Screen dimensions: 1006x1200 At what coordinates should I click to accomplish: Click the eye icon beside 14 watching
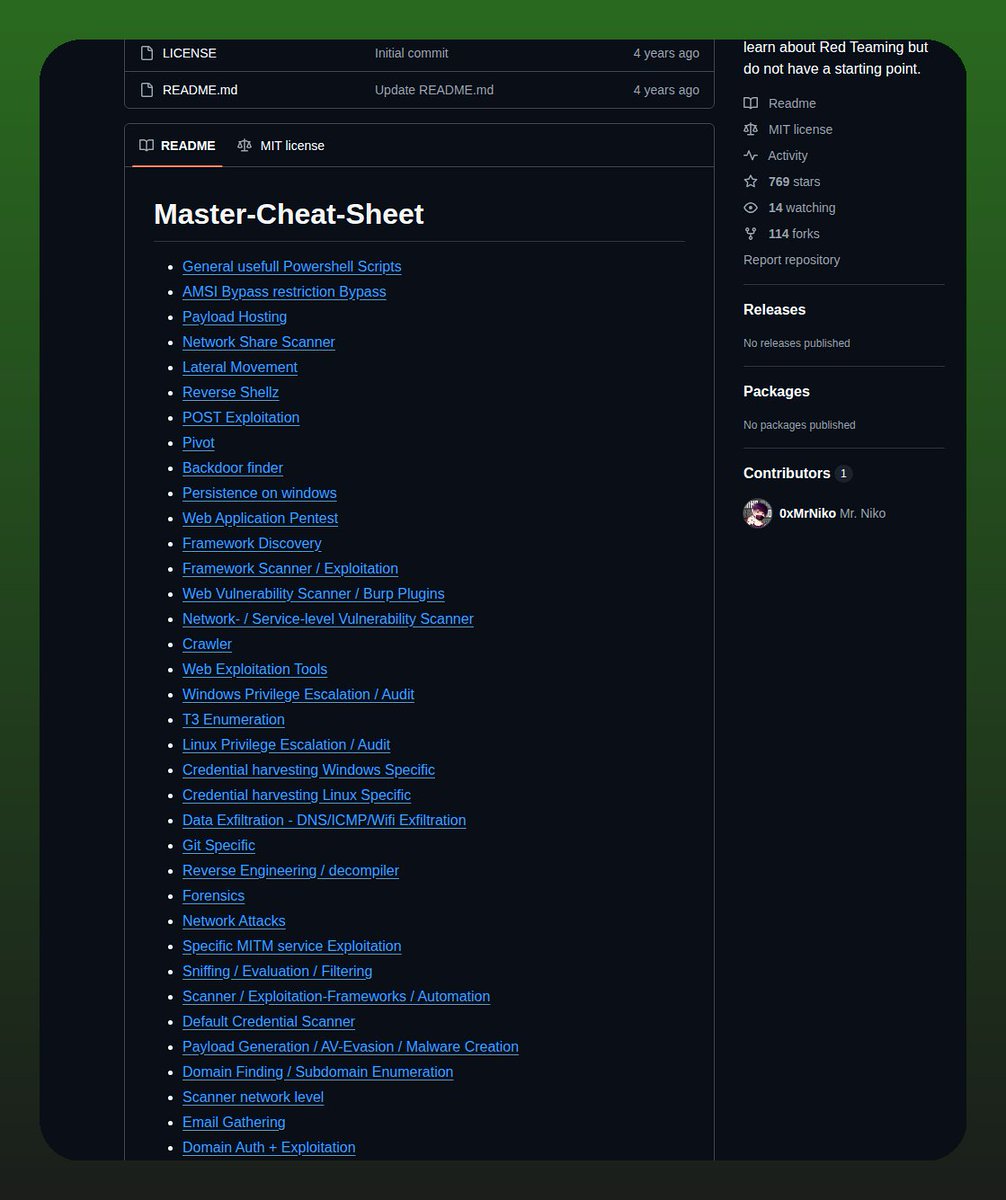(751, 207)
